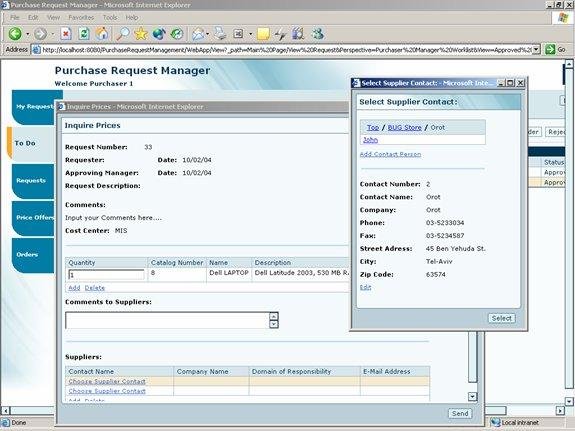Click Add Contact Person link

point(390,154)
